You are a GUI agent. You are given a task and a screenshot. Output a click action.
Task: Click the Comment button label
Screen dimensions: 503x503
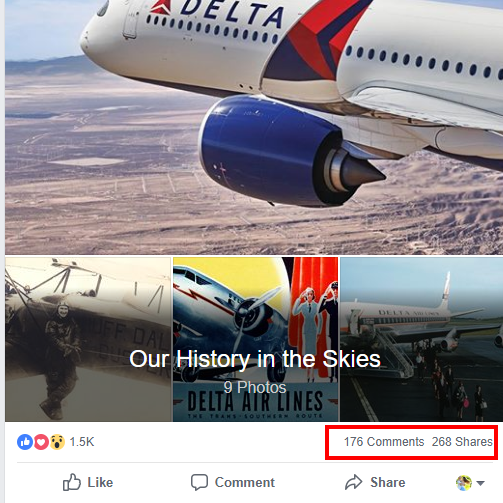tap(245, 482)
